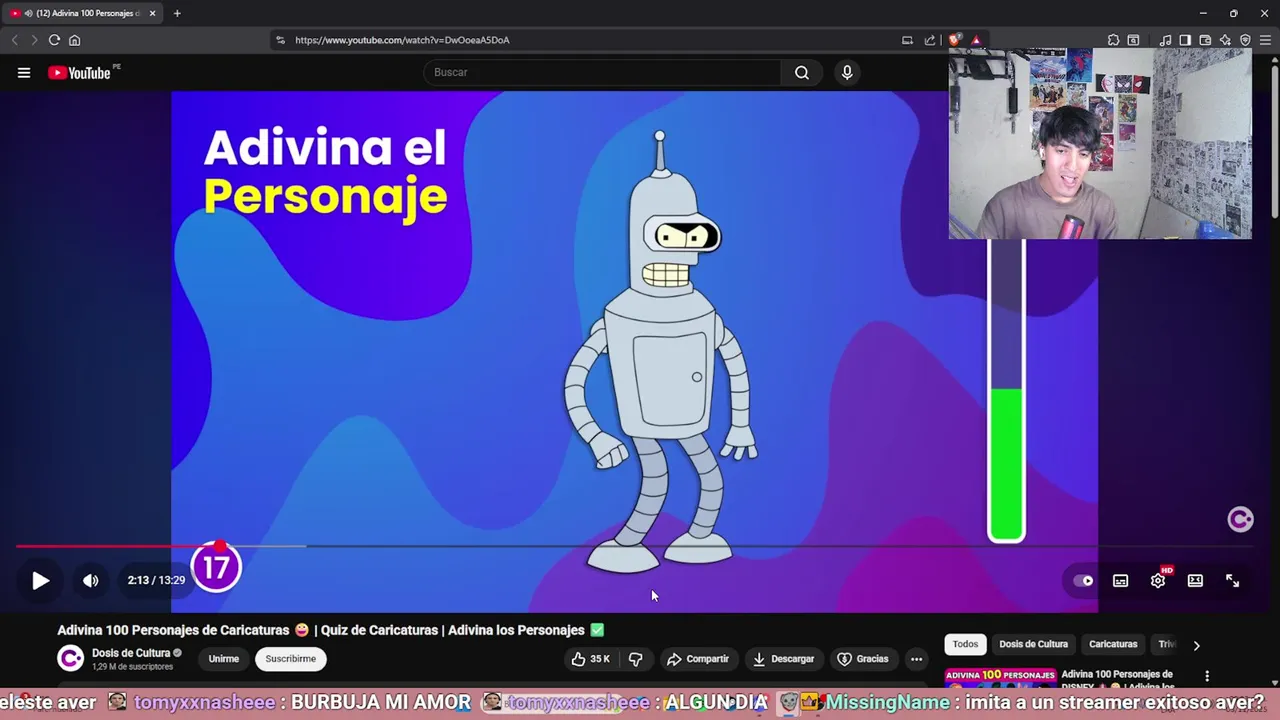Like the video with 35 K likes
The image size is (1280, 720).
pos(590,659)
